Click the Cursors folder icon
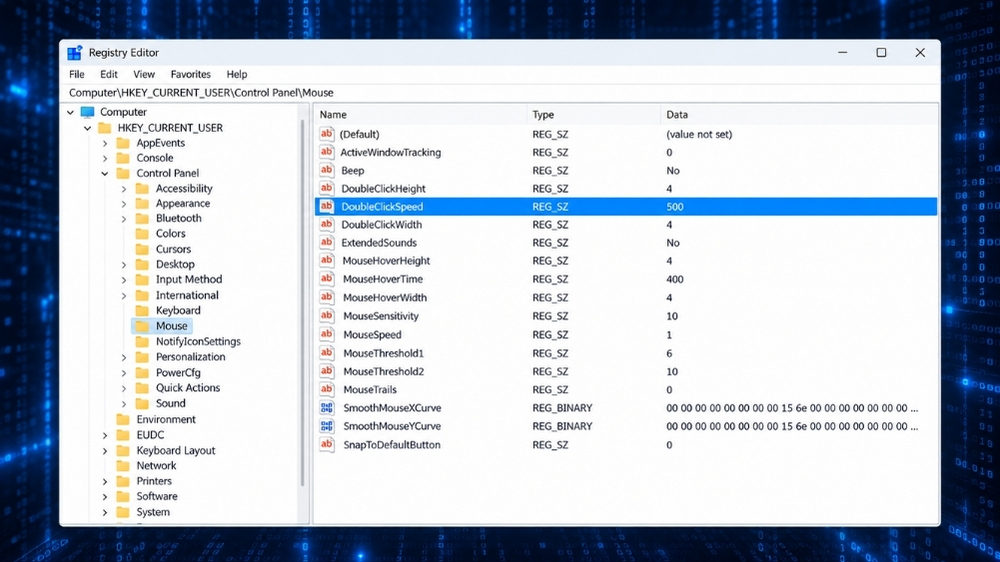 pyautogui.click(x=142, y=249)
